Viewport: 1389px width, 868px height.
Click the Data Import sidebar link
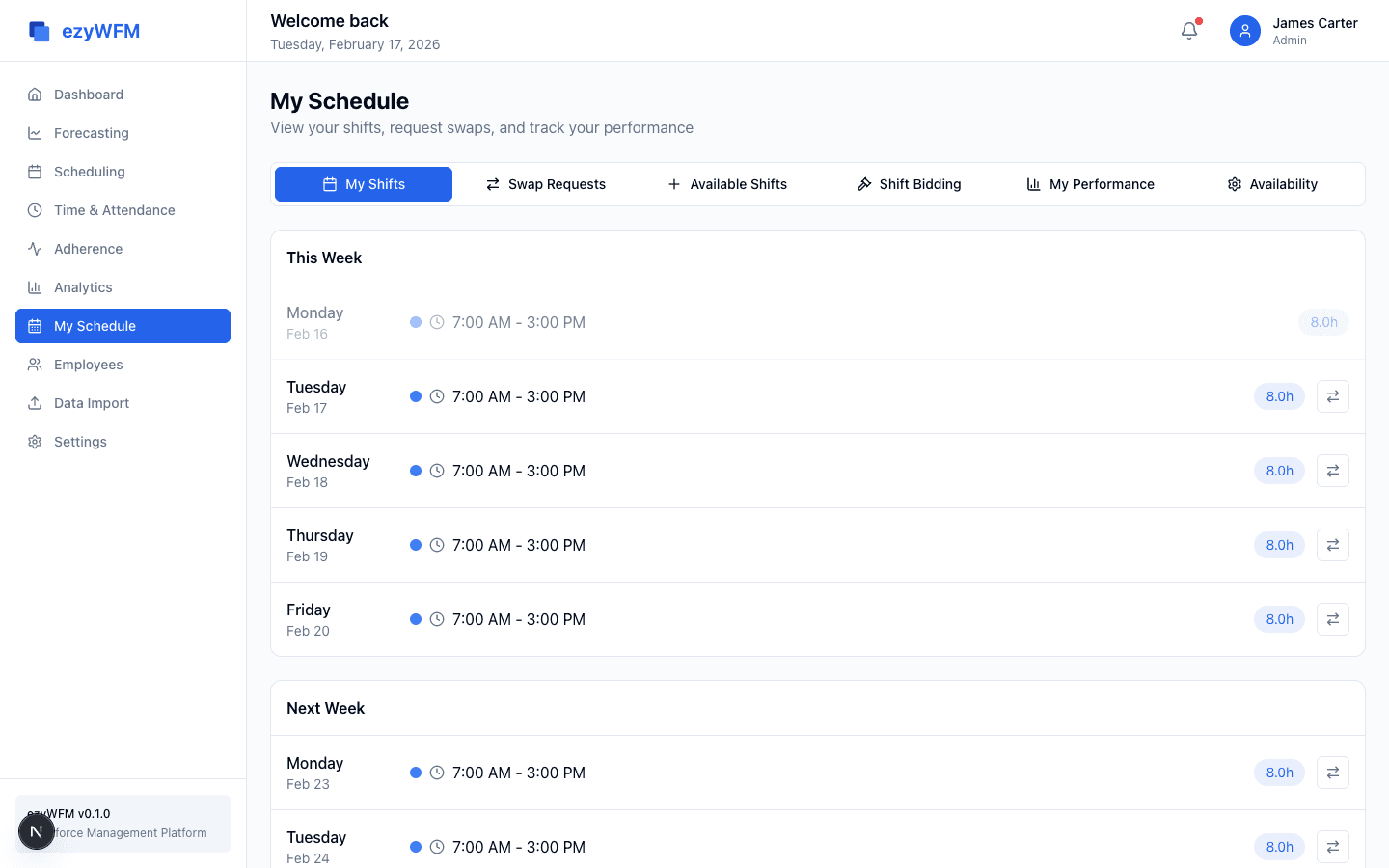[x=91, y=403]
